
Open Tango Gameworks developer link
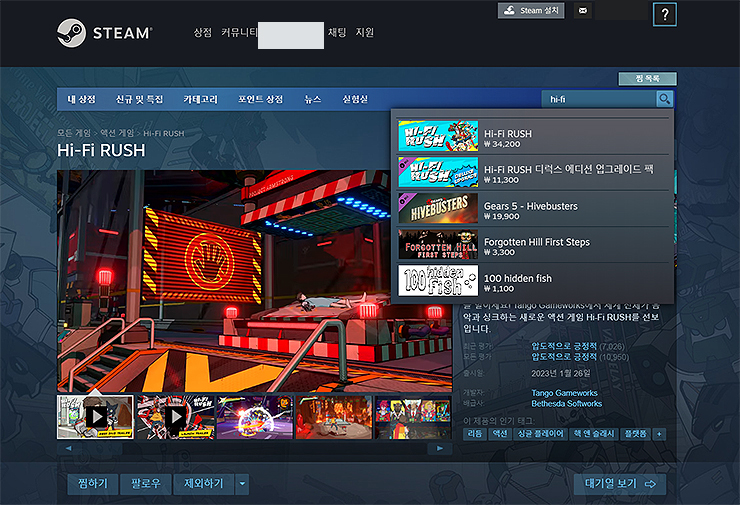(564, 393)
